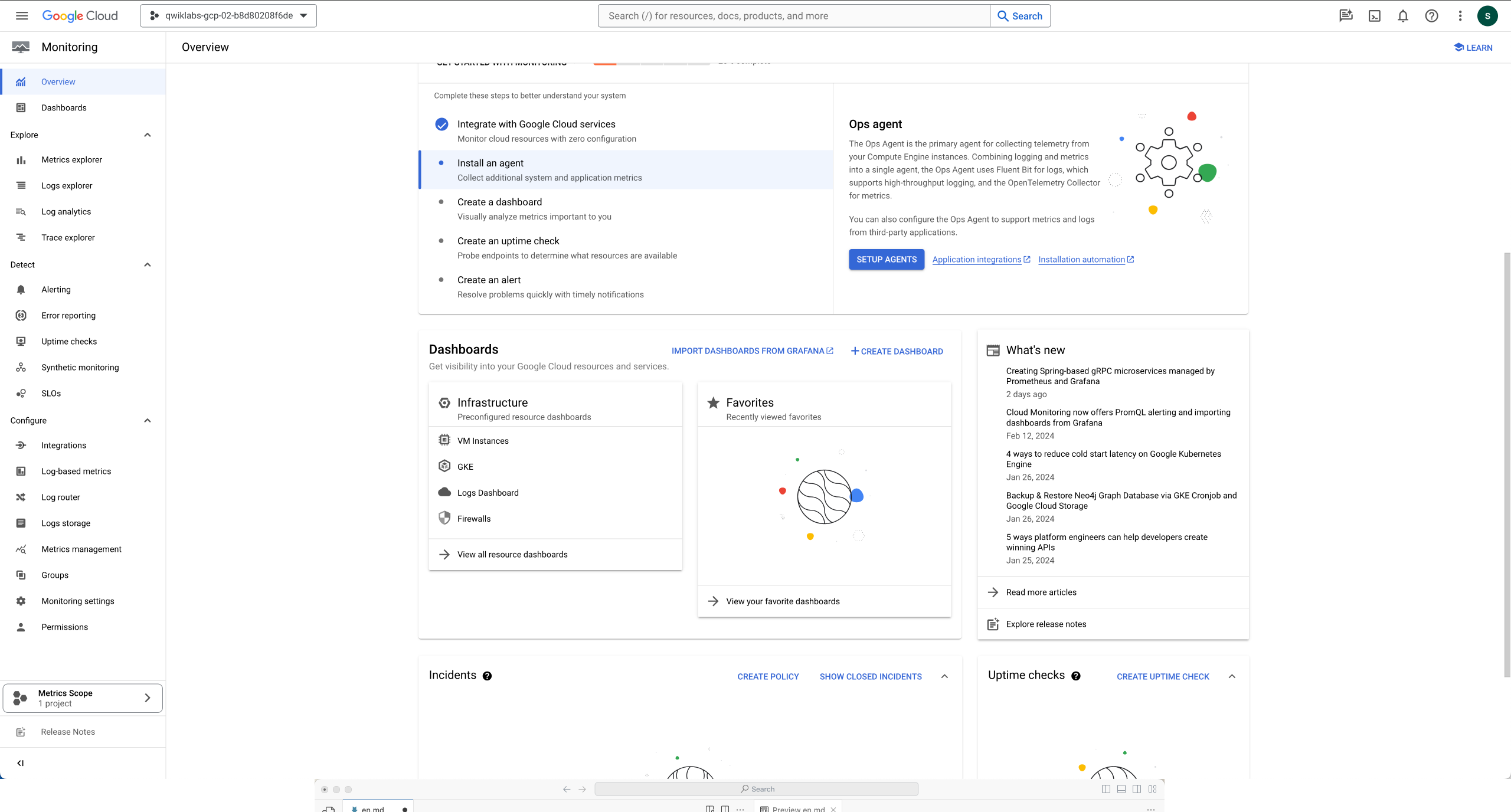This screenshot has width=1511, height=812.
Task: Select Logs Explorer in sidebar
Action: coord(66,185)
